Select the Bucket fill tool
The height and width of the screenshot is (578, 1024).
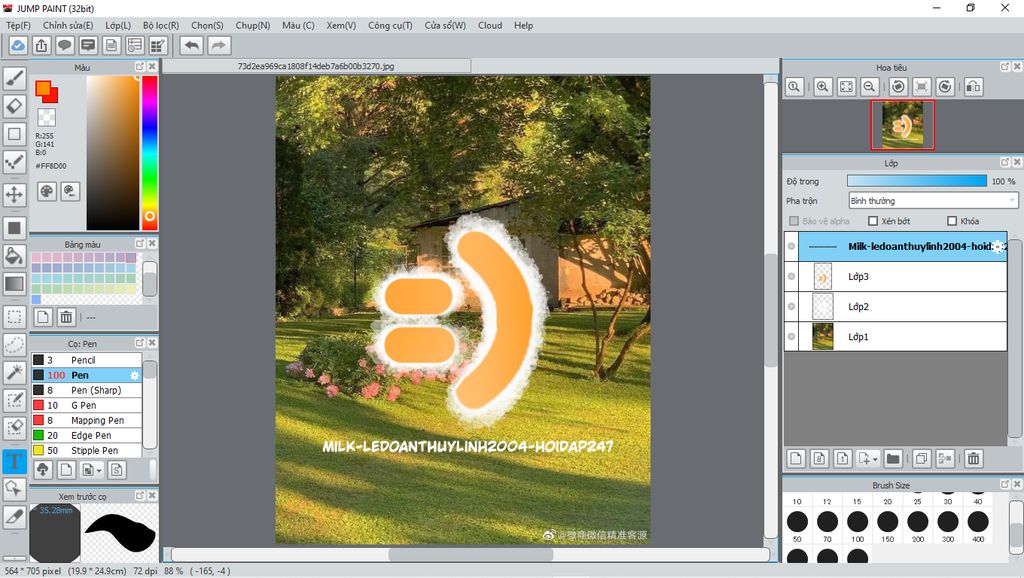point(14,255)
